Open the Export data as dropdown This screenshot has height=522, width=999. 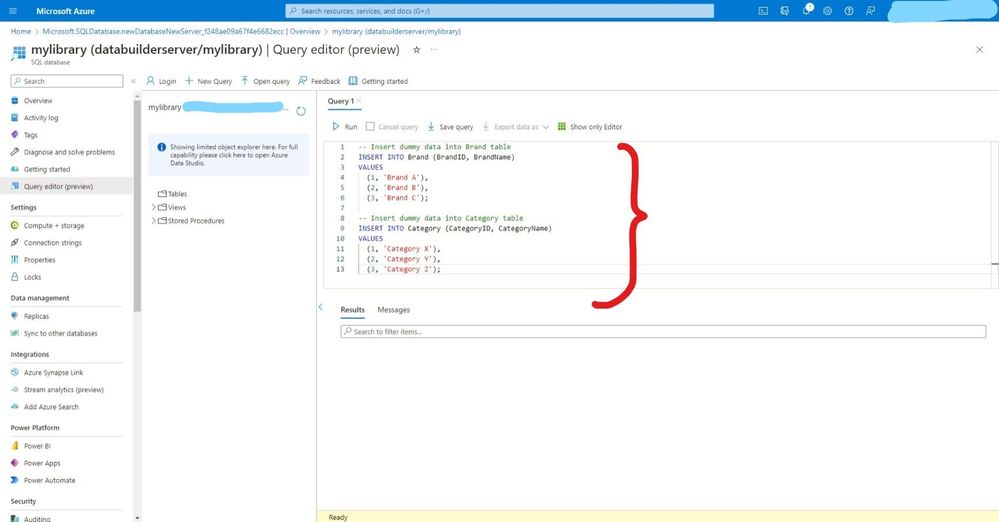pyautogui.click(x=515, y=127)
